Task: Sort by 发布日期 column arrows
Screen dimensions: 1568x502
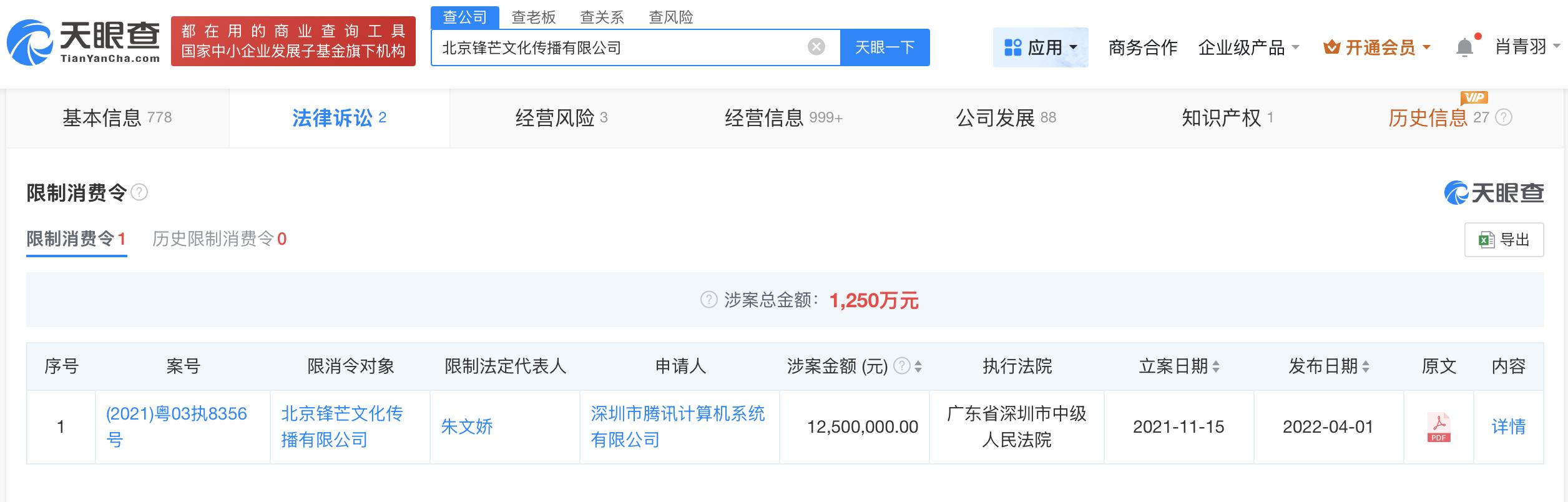Action: coord(1366,367)
